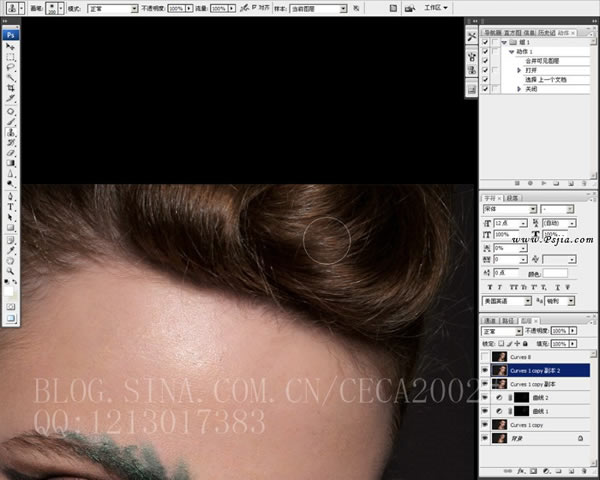
Task: Select the Brush tool
Action: (10, 122)
